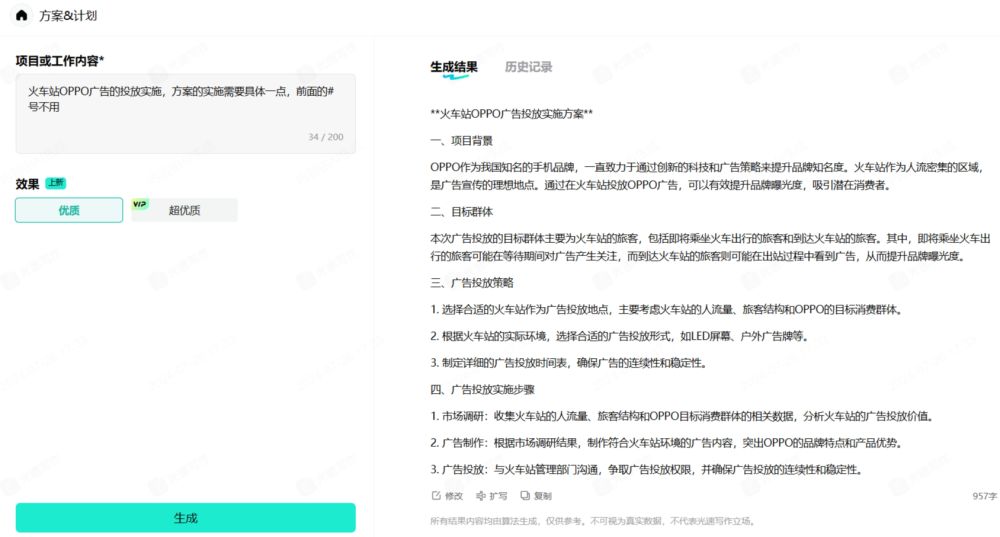Viewport: 1000px width, 537px height.
Task: Select the 超优质 quality option
Action: (184, 210)
